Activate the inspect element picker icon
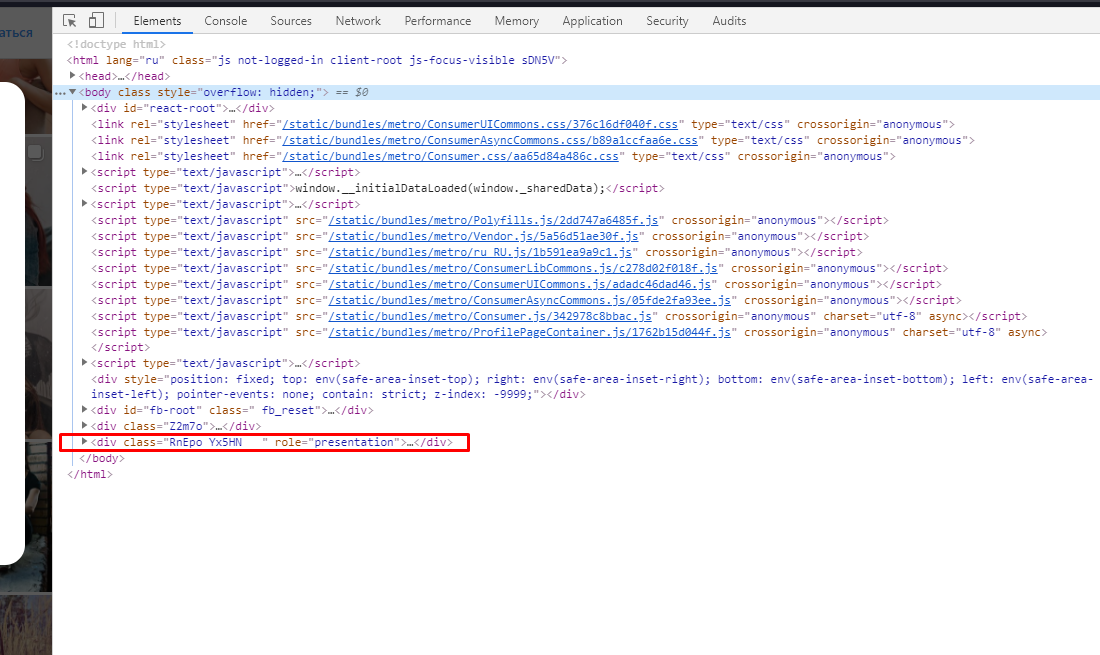The height and width of the screenshot is (655, 1100). pyautogui.click(x=69, y=21)
